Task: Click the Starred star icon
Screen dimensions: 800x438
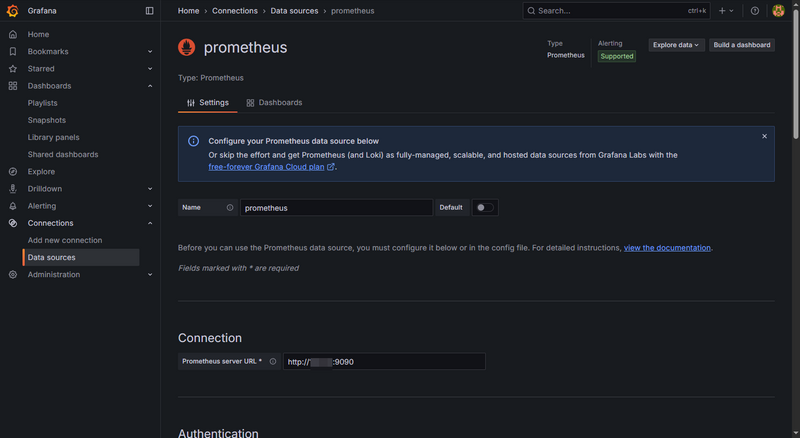Action: coord(13,68)
